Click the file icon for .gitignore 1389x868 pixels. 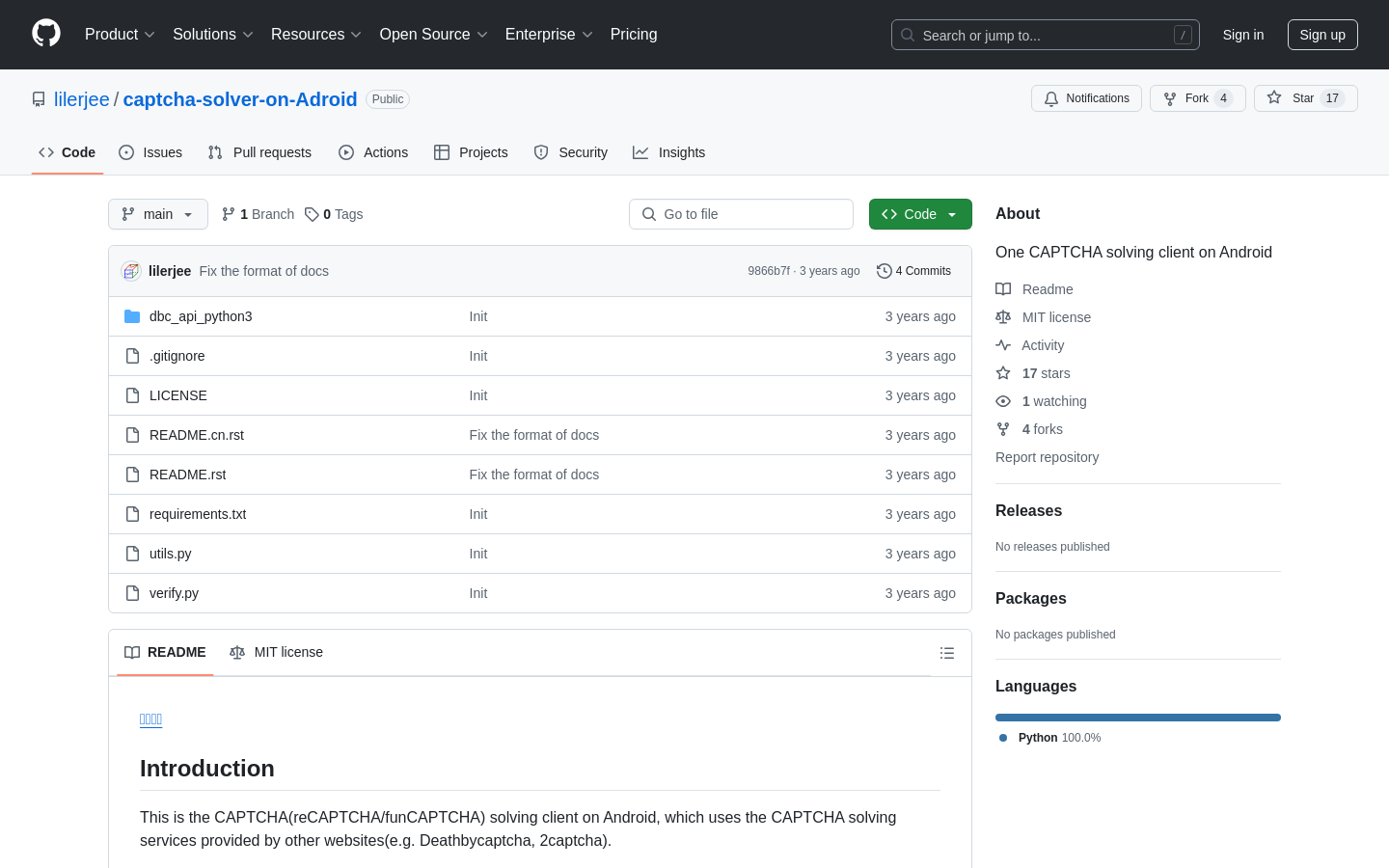point(132,356)
